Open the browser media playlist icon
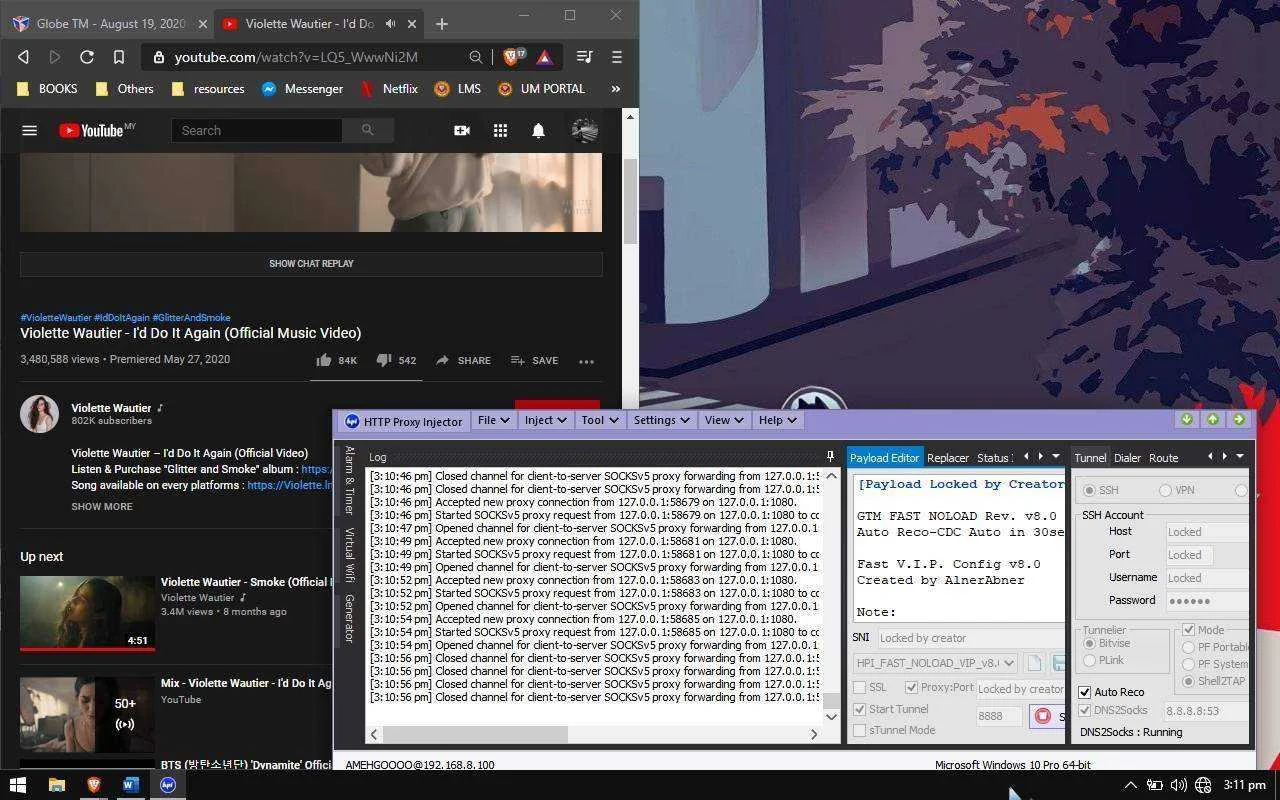The image size is (1280, 800). tap(586, 57)
